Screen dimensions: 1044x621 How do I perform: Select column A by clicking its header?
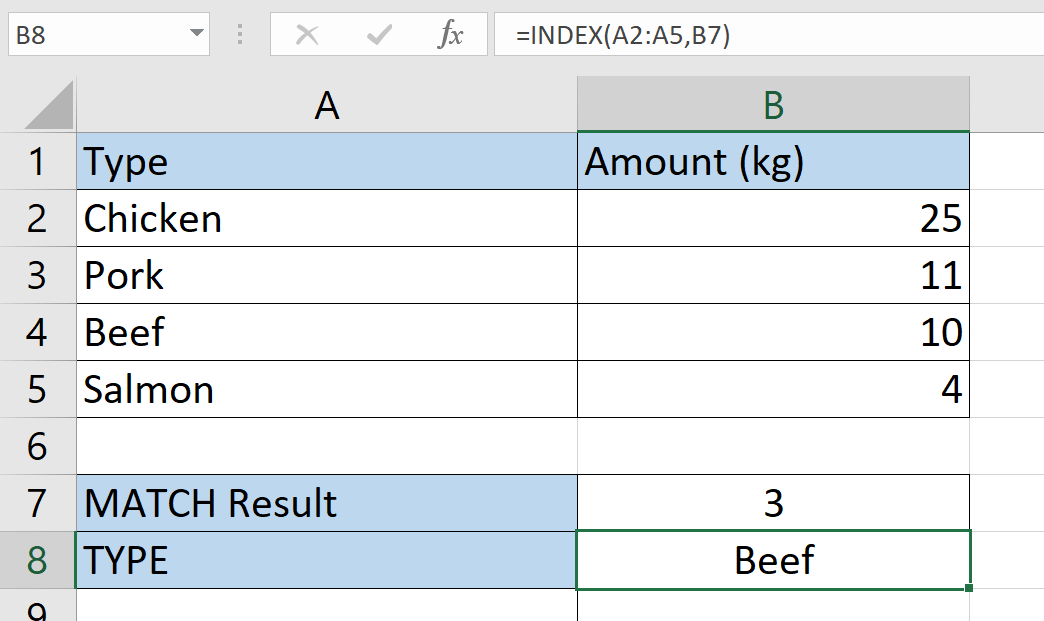pyautogui.click(x=327, y=103)
